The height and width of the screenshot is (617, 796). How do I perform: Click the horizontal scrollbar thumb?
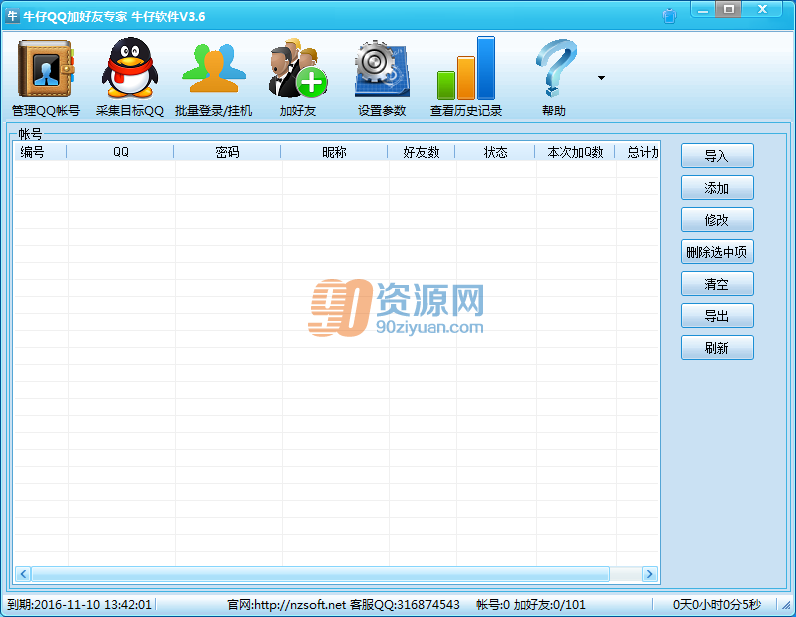[320, 574]
